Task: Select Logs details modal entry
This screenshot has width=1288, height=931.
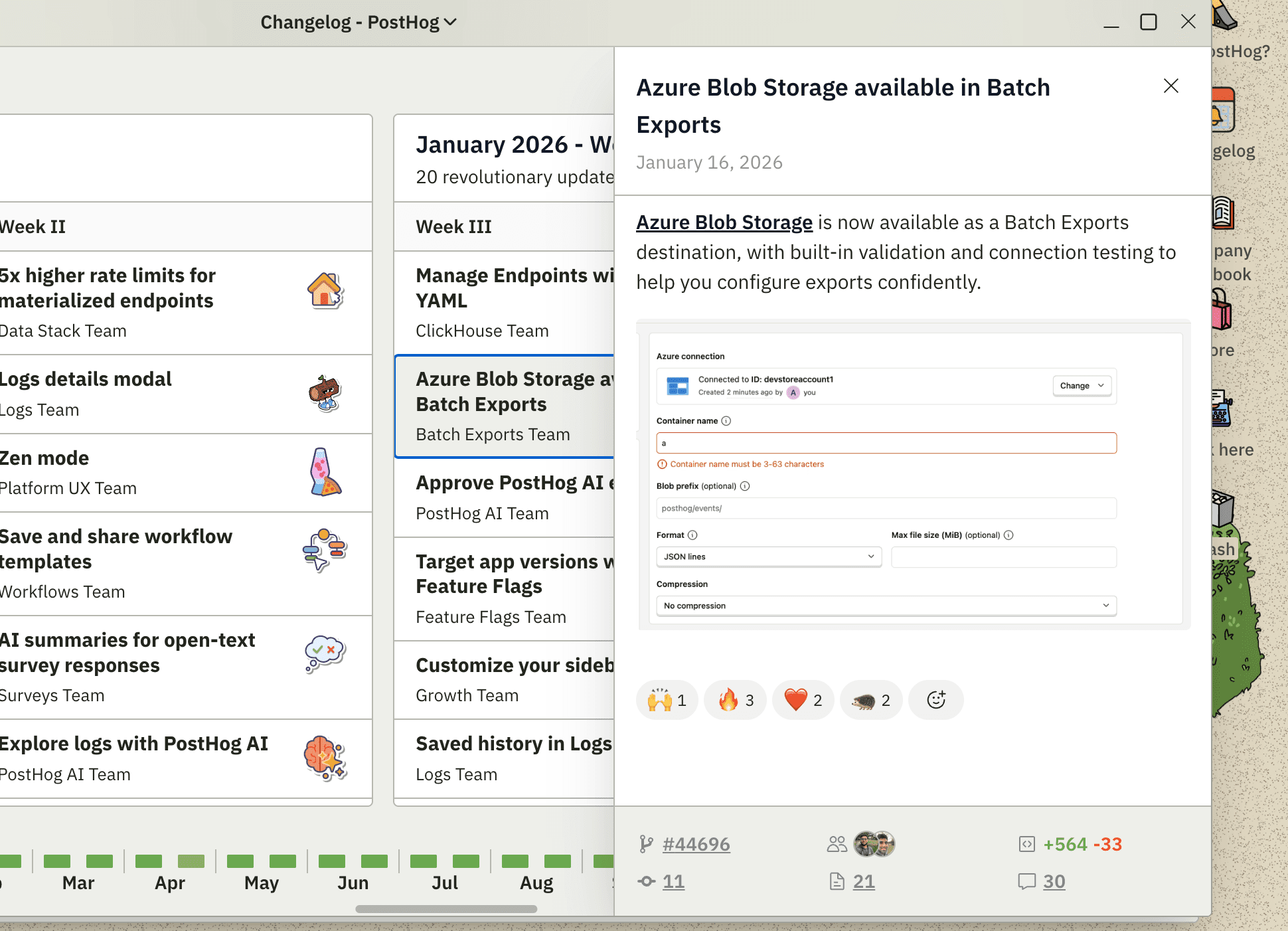Action: 85,379
